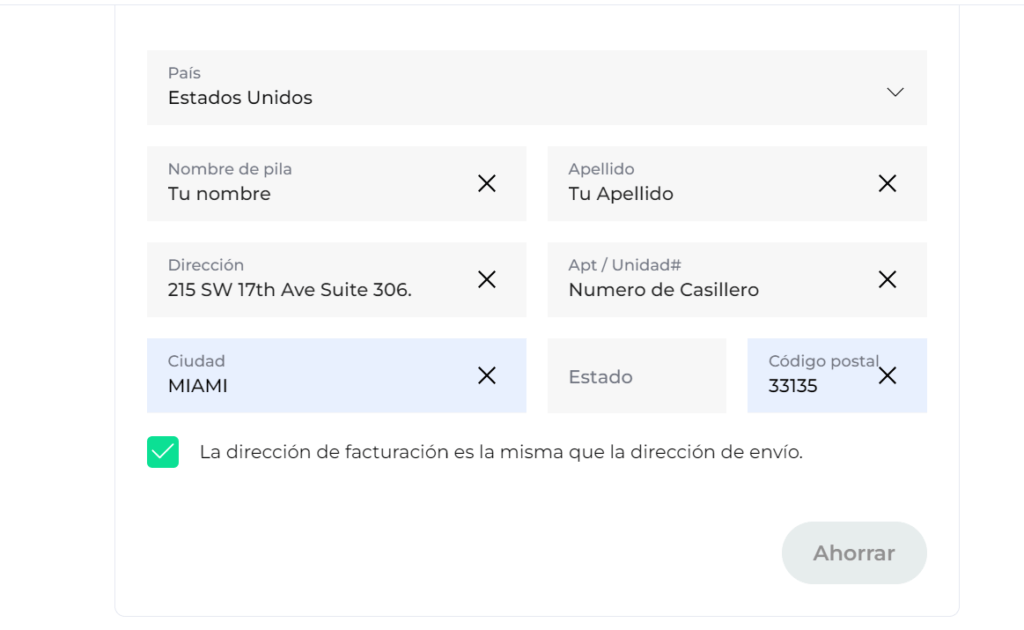Image resolution: width=1024 pixels, height=630 pixels.
Task: Clear the Apt / Unidad# field
Action: [x=887, y=279]
